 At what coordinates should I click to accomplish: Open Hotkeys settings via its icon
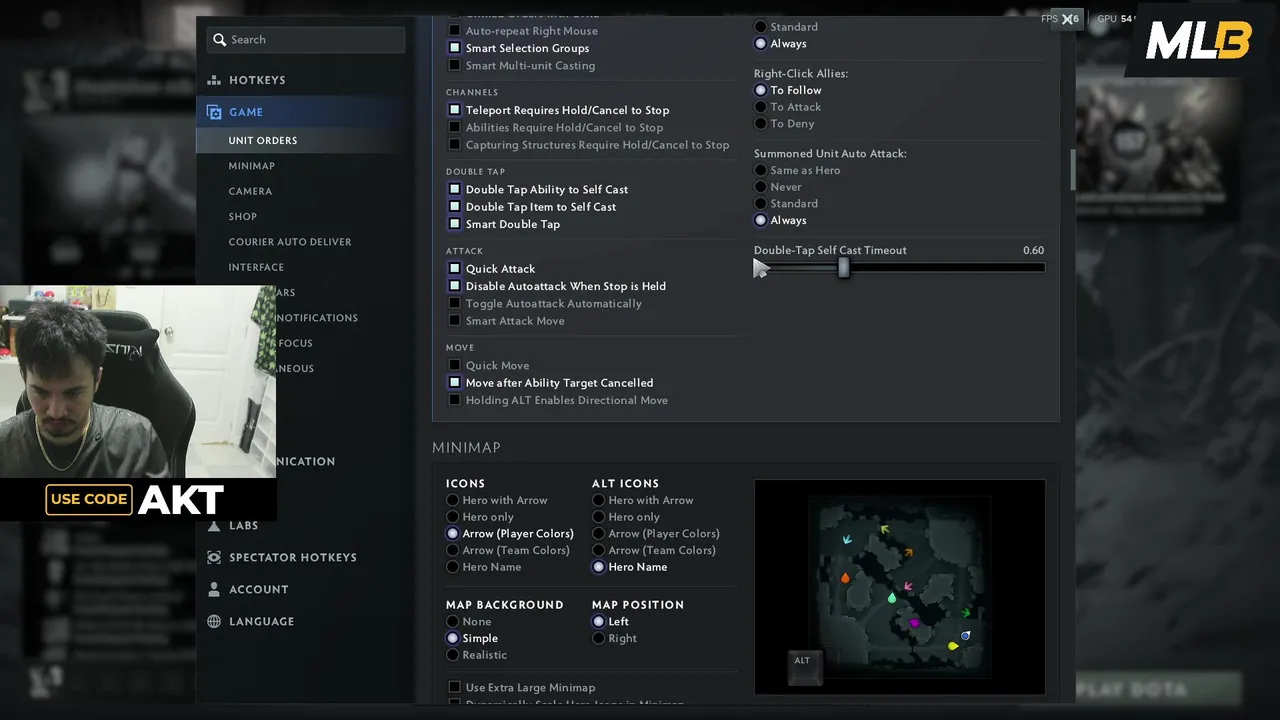tap(214, 80)
